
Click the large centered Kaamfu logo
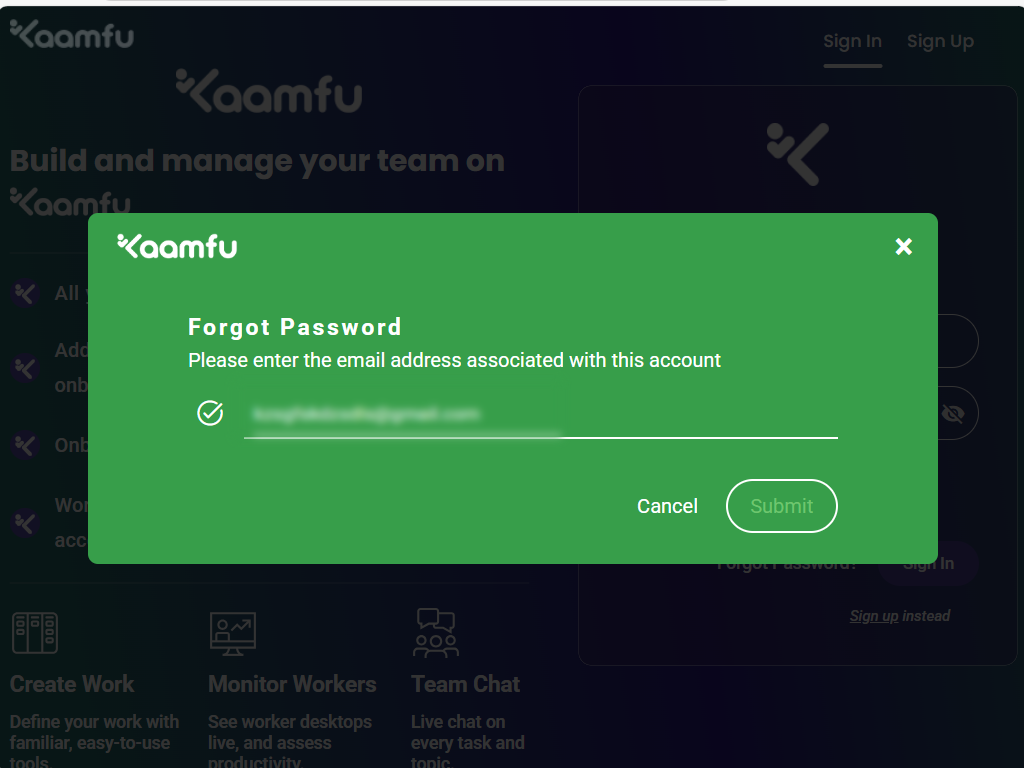(268, 91)
